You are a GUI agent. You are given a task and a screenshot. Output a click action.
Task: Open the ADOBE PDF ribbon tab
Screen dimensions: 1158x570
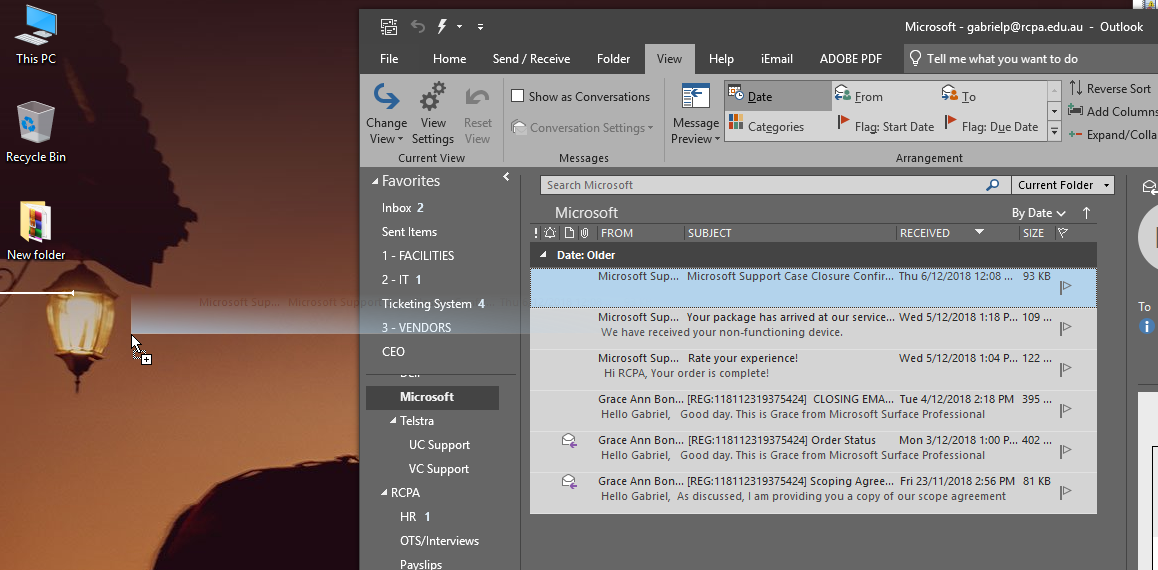(850, 59)
